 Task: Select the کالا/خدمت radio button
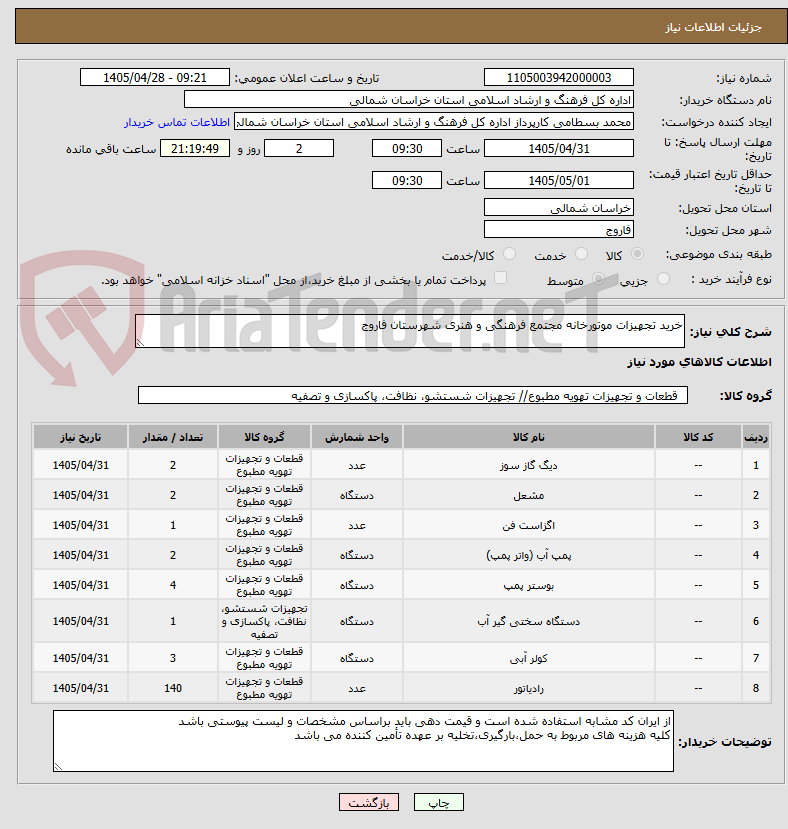tap(509, 254)
